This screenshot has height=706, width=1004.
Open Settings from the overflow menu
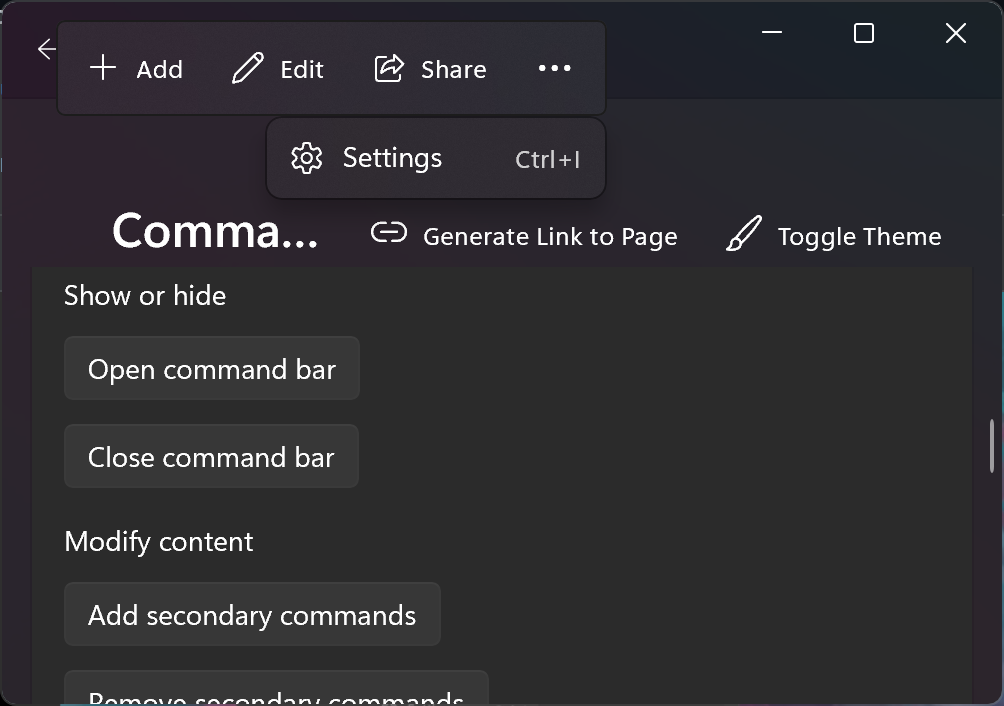point(436,158)
